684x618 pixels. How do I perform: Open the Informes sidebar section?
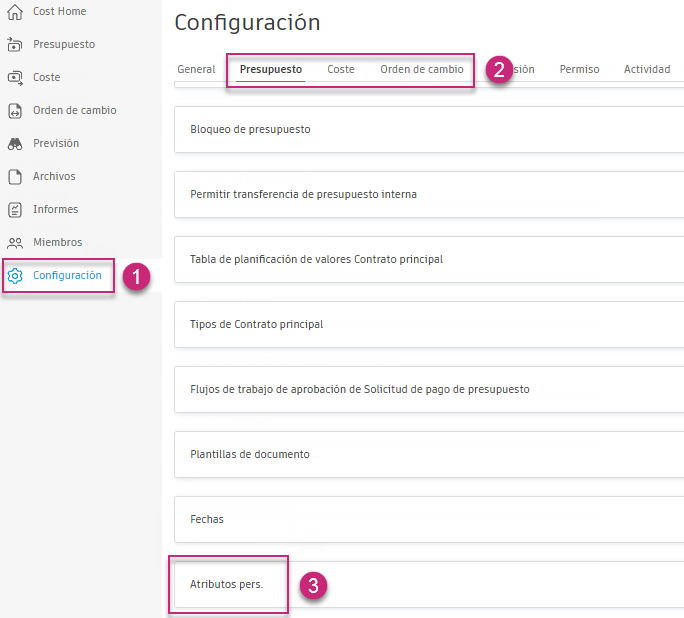(55, 209)
